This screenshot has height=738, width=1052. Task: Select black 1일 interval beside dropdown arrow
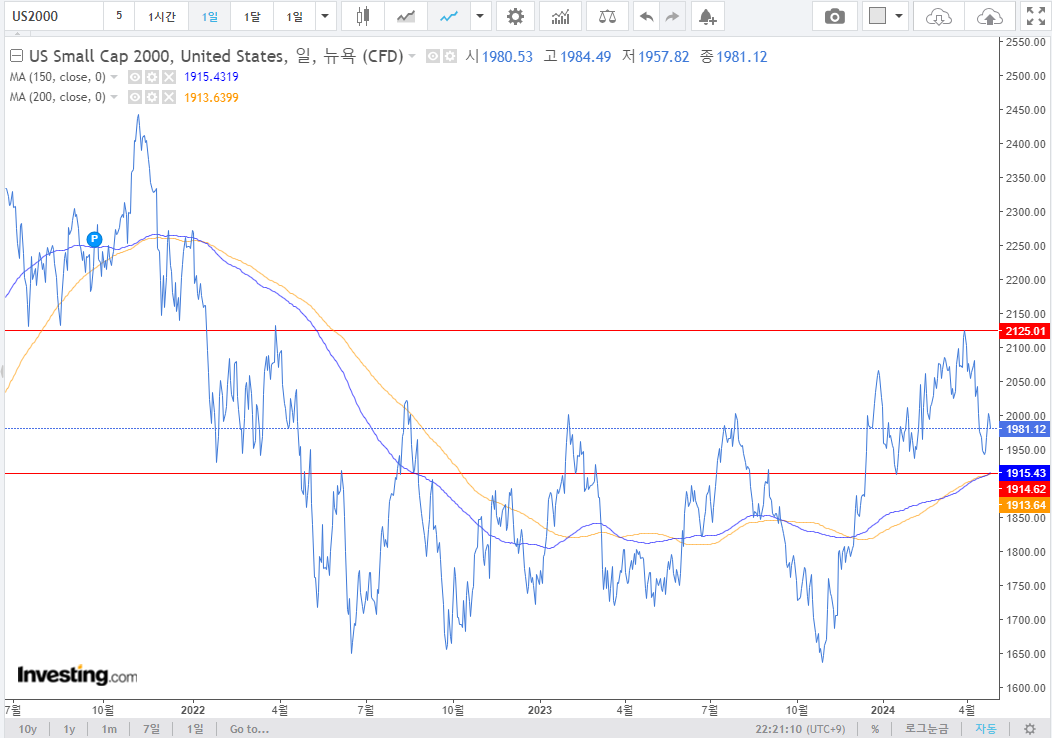pos(295,16)
